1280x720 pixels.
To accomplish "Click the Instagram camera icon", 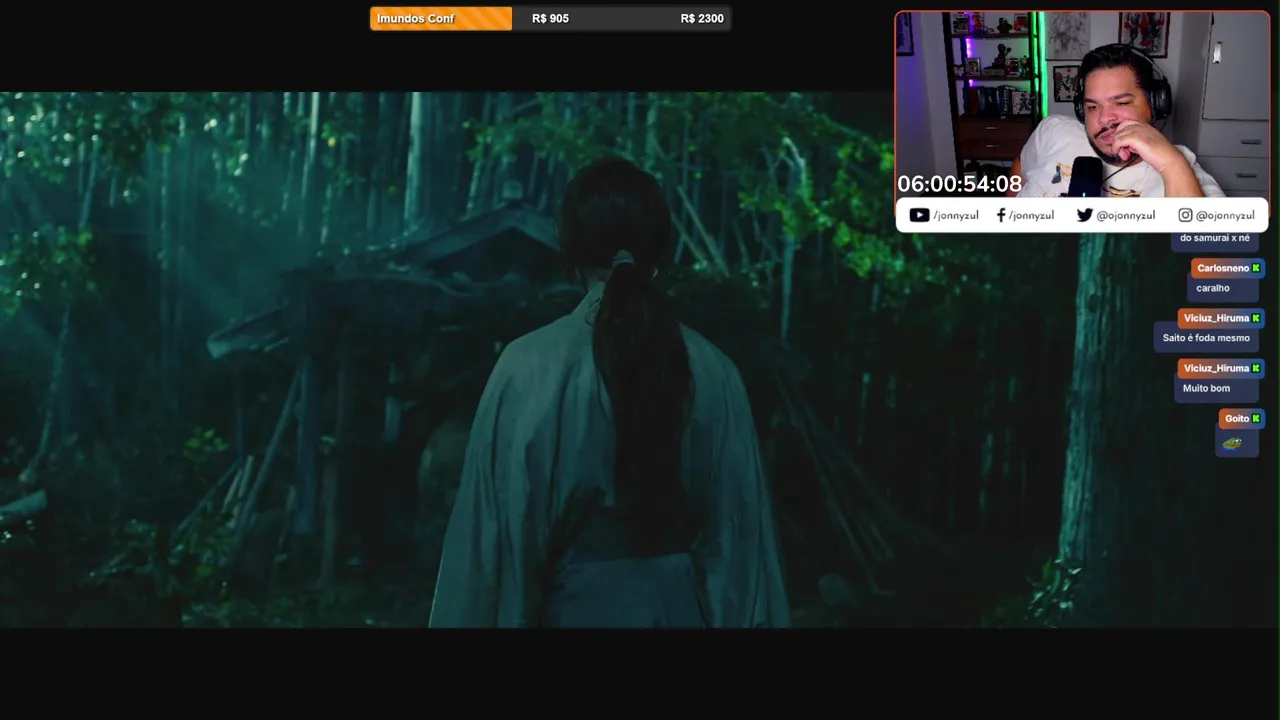I will point(1185,215).
